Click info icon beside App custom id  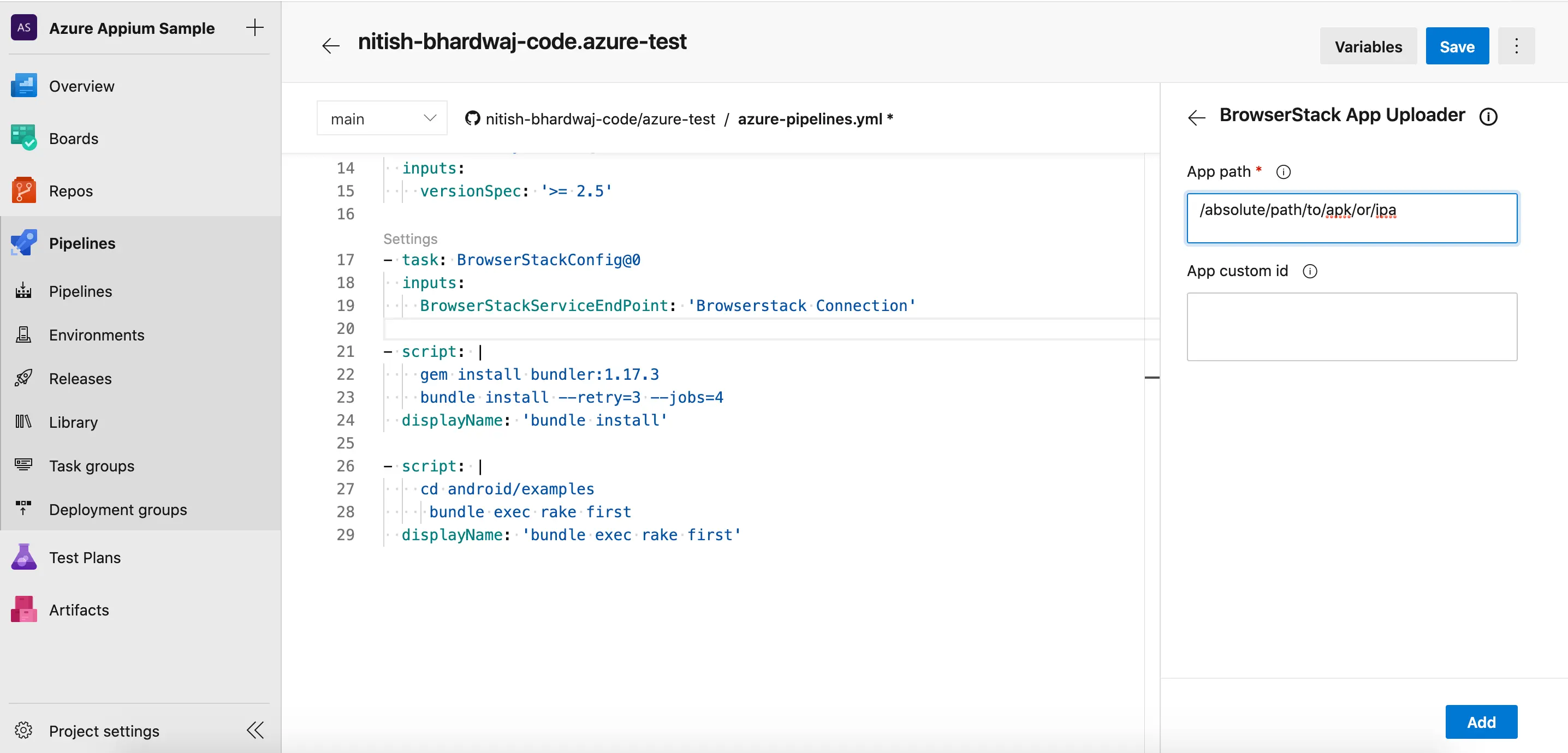click(x=1309, y=271)
